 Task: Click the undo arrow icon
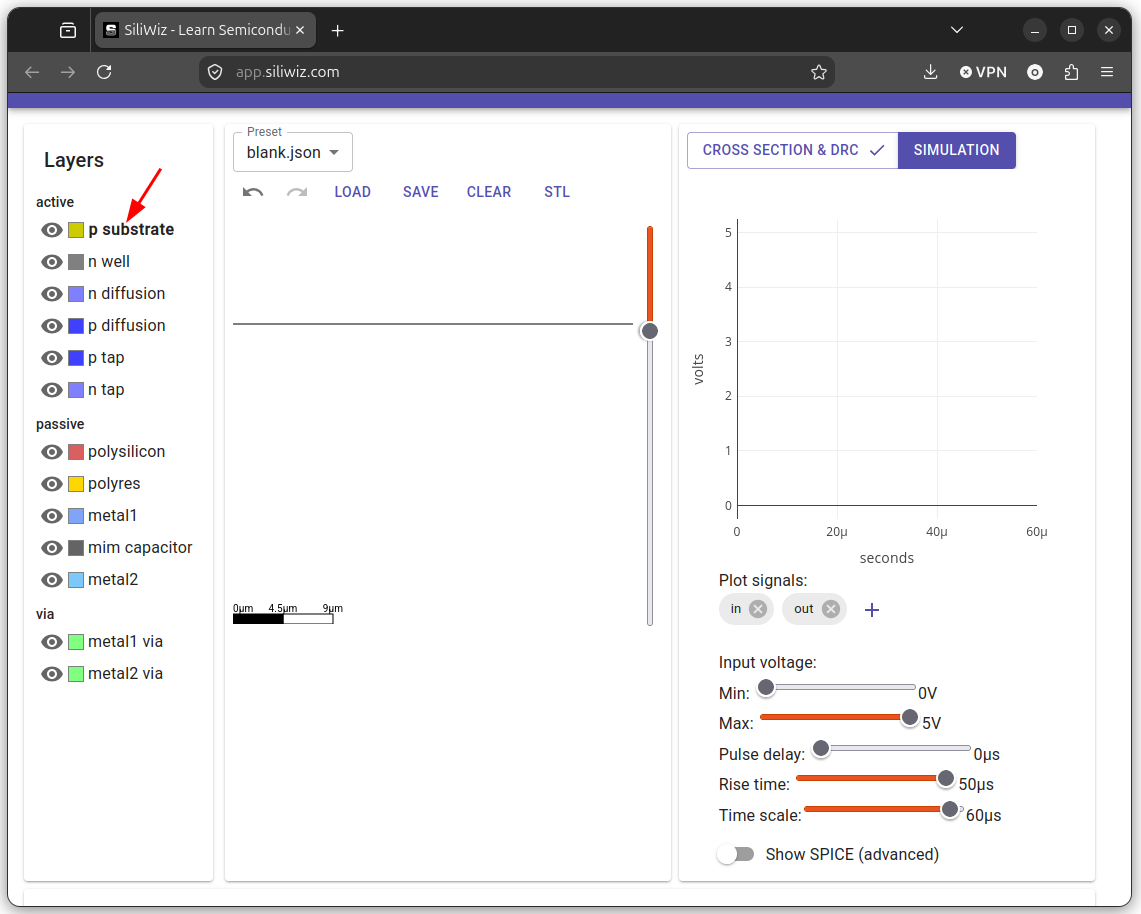tap(253, 192)
